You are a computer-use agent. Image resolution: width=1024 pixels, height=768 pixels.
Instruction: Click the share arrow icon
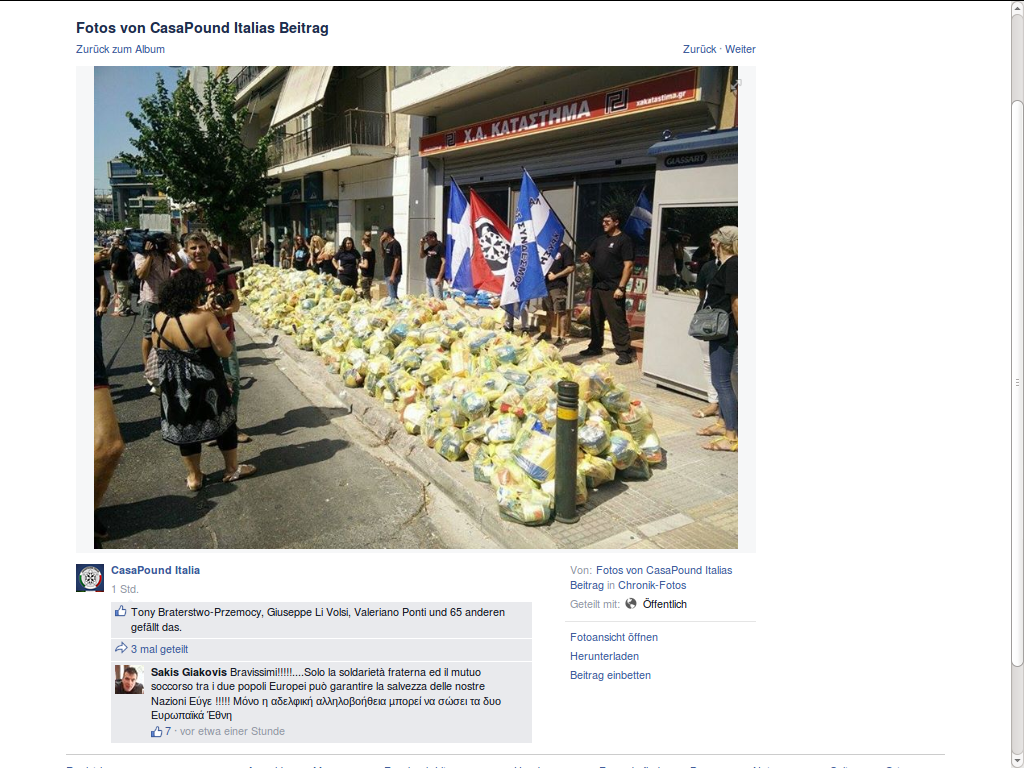click(121, 648)
